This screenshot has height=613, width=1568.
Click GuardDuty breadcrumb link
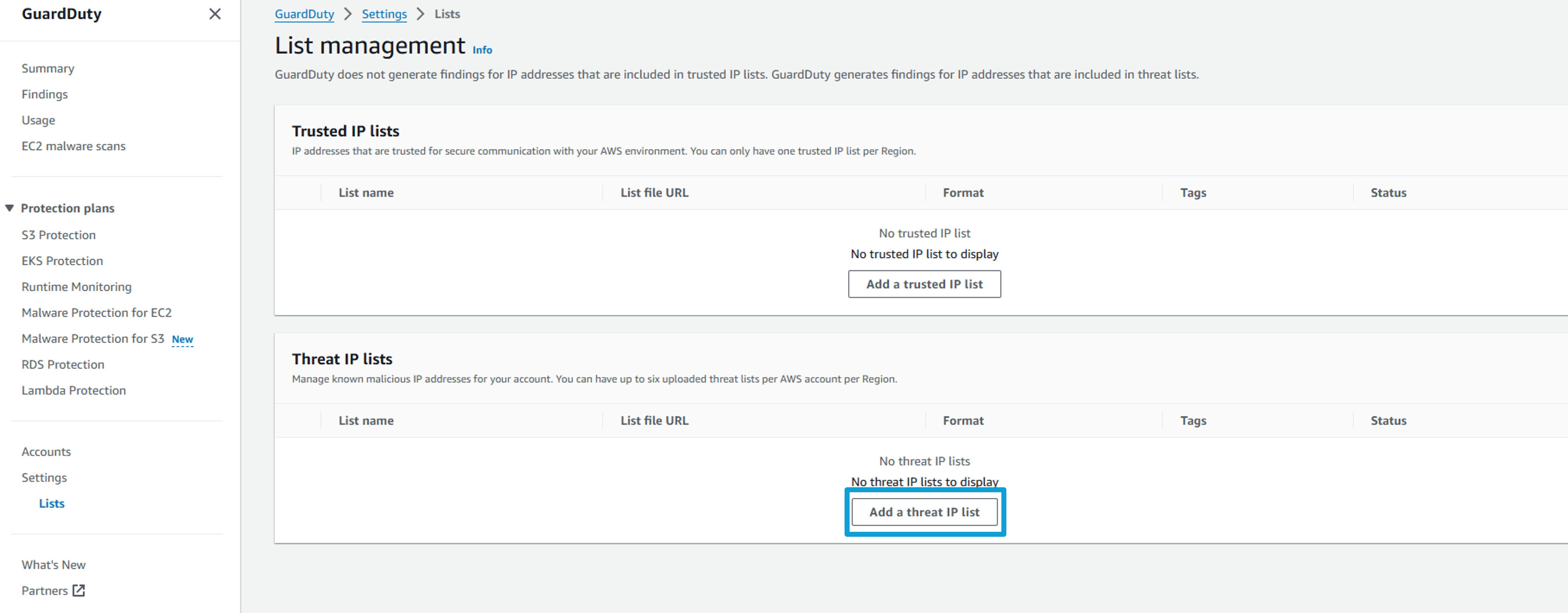(x=304, y=14)
